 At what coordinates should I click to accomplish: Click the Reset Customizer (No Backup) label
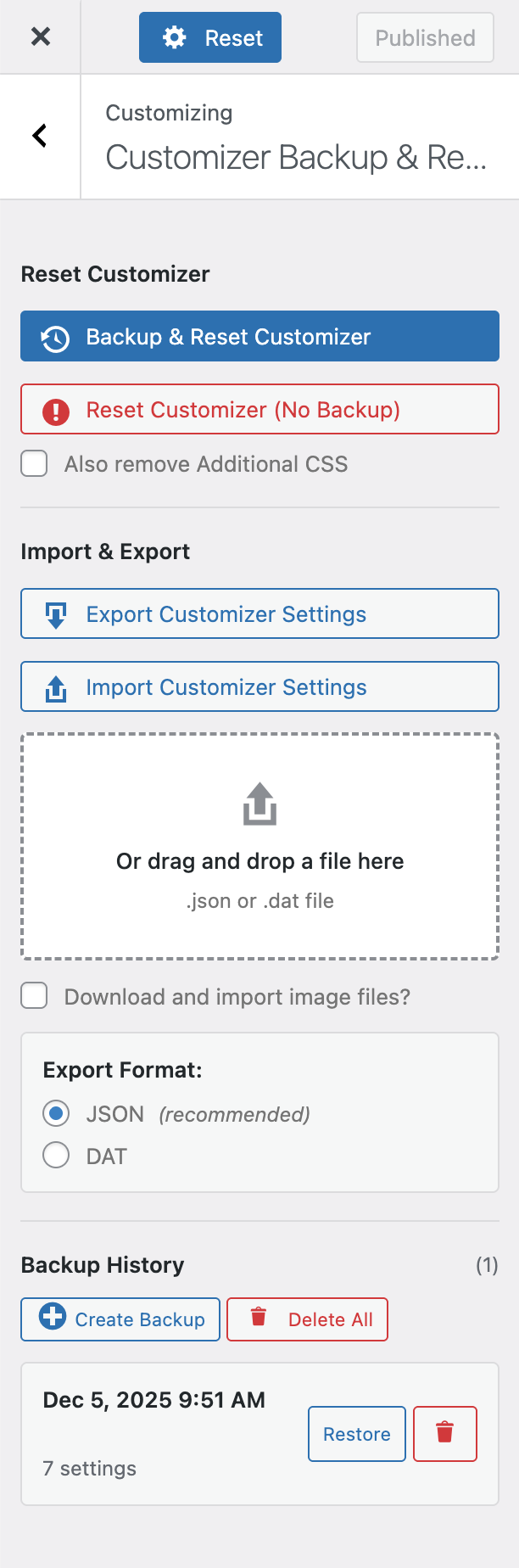(x=243, y=410)
